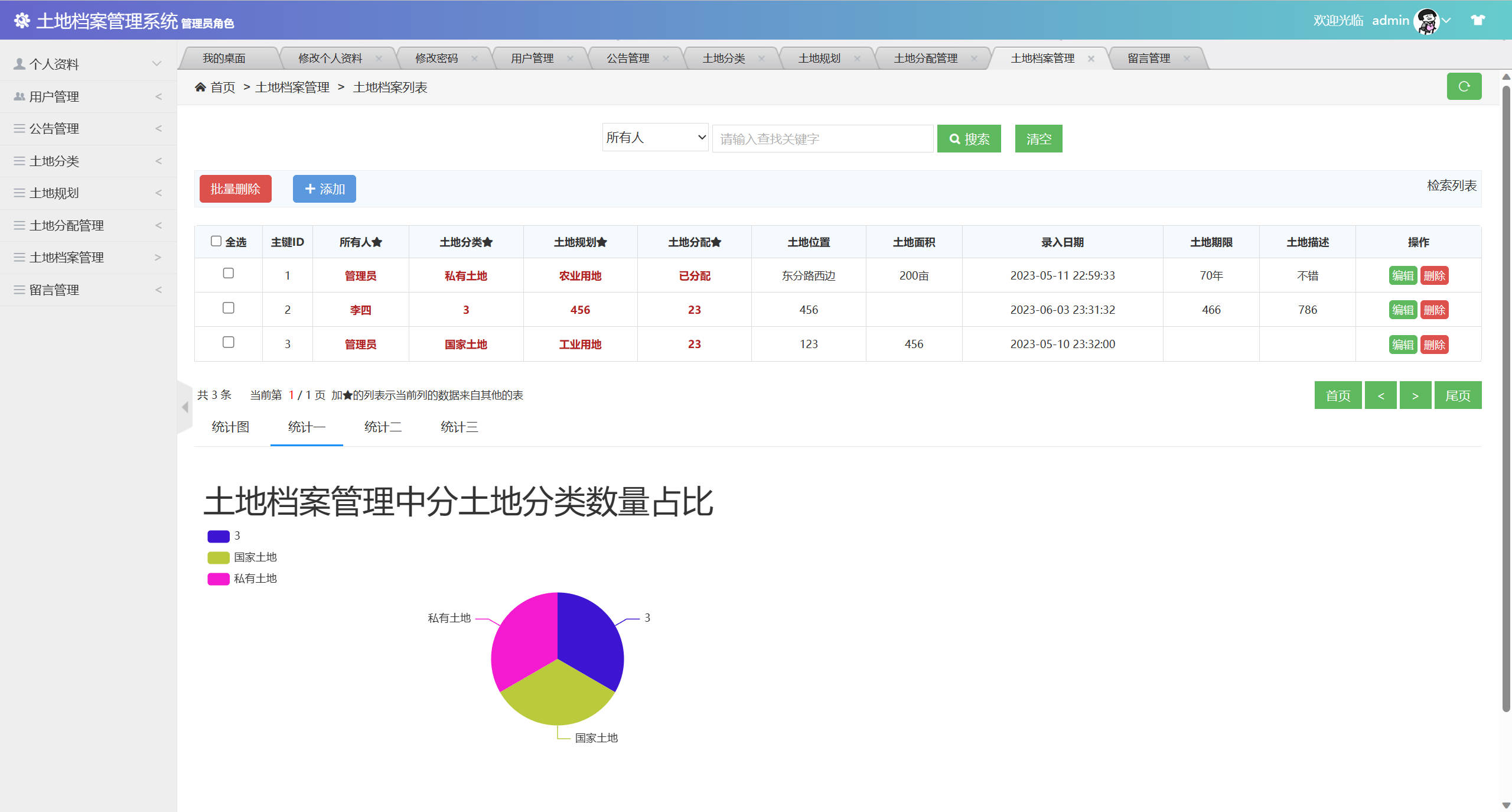Click 编辑 on record ID 3
The width and height of the screenshot is (1512, 812).
pyautogui.click(x=1405, y=344)
